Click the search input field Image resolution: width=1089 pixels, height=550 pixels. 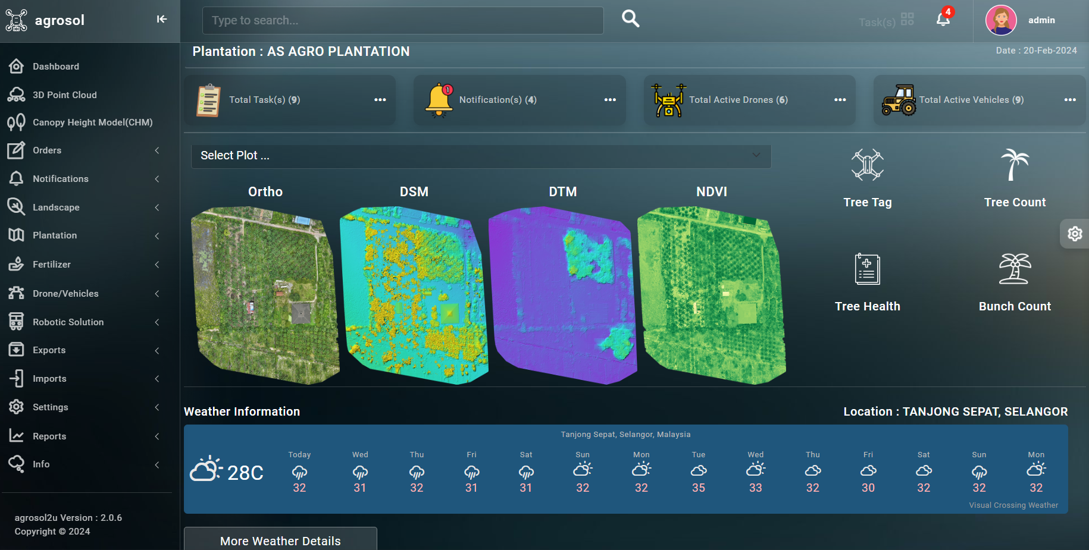[x=402, y=20]
